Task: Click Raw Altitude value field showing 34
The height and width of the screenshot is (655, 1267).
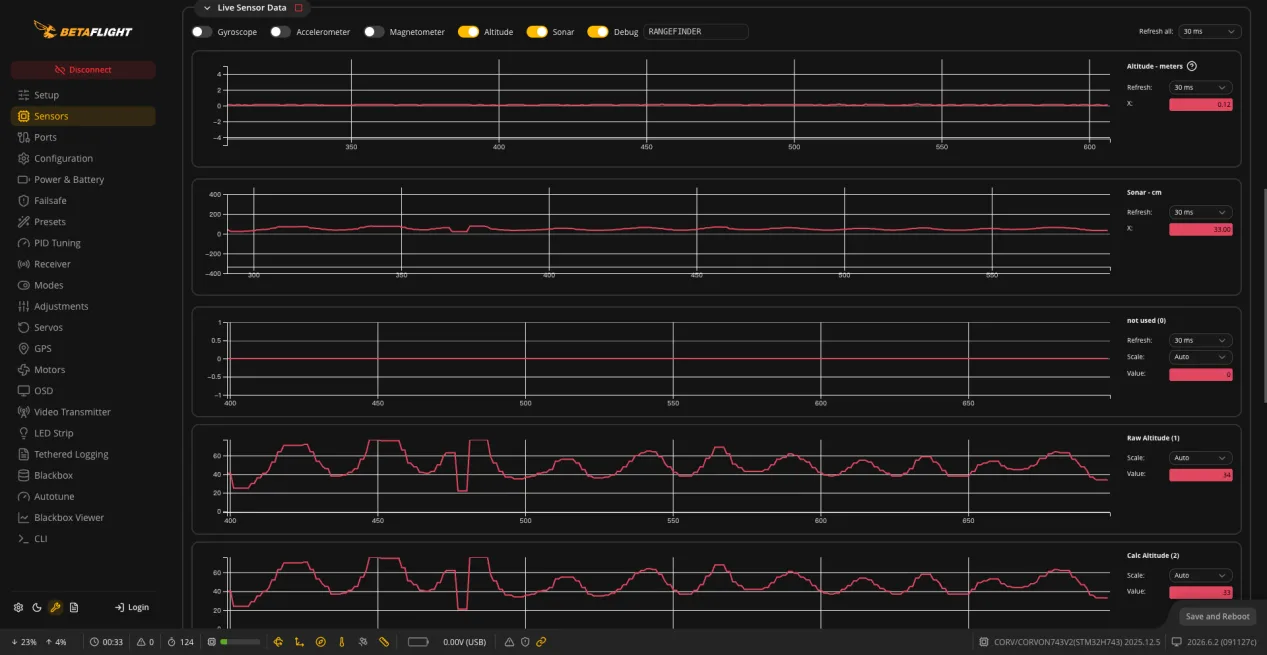Action: tap(1201, 475)
